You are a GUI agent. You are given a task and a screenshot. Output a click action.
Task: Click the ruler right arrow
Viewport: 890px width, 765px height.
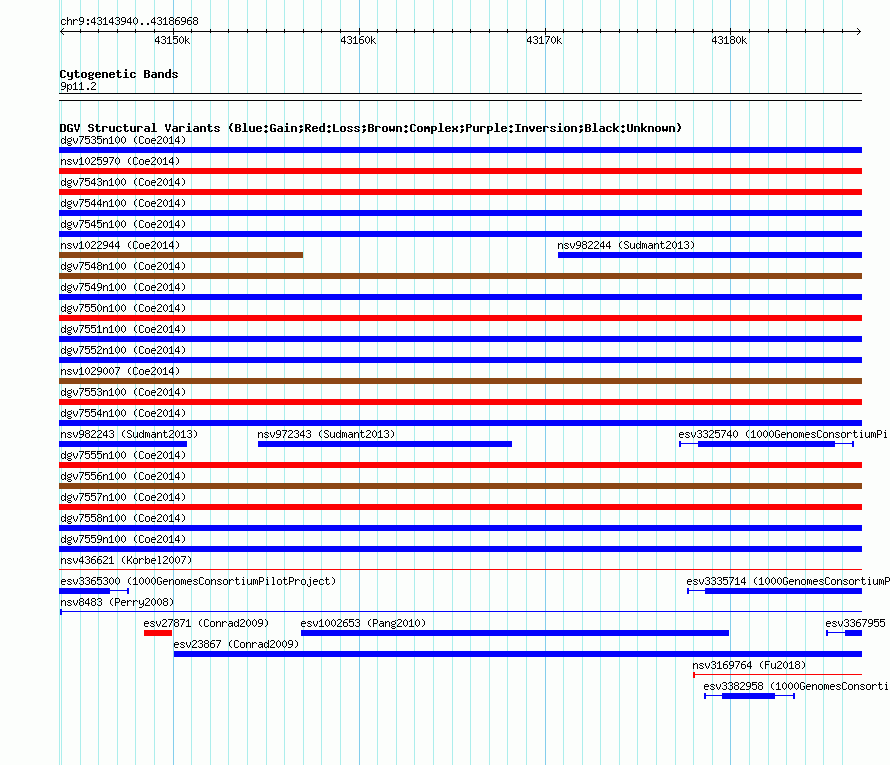858,31
